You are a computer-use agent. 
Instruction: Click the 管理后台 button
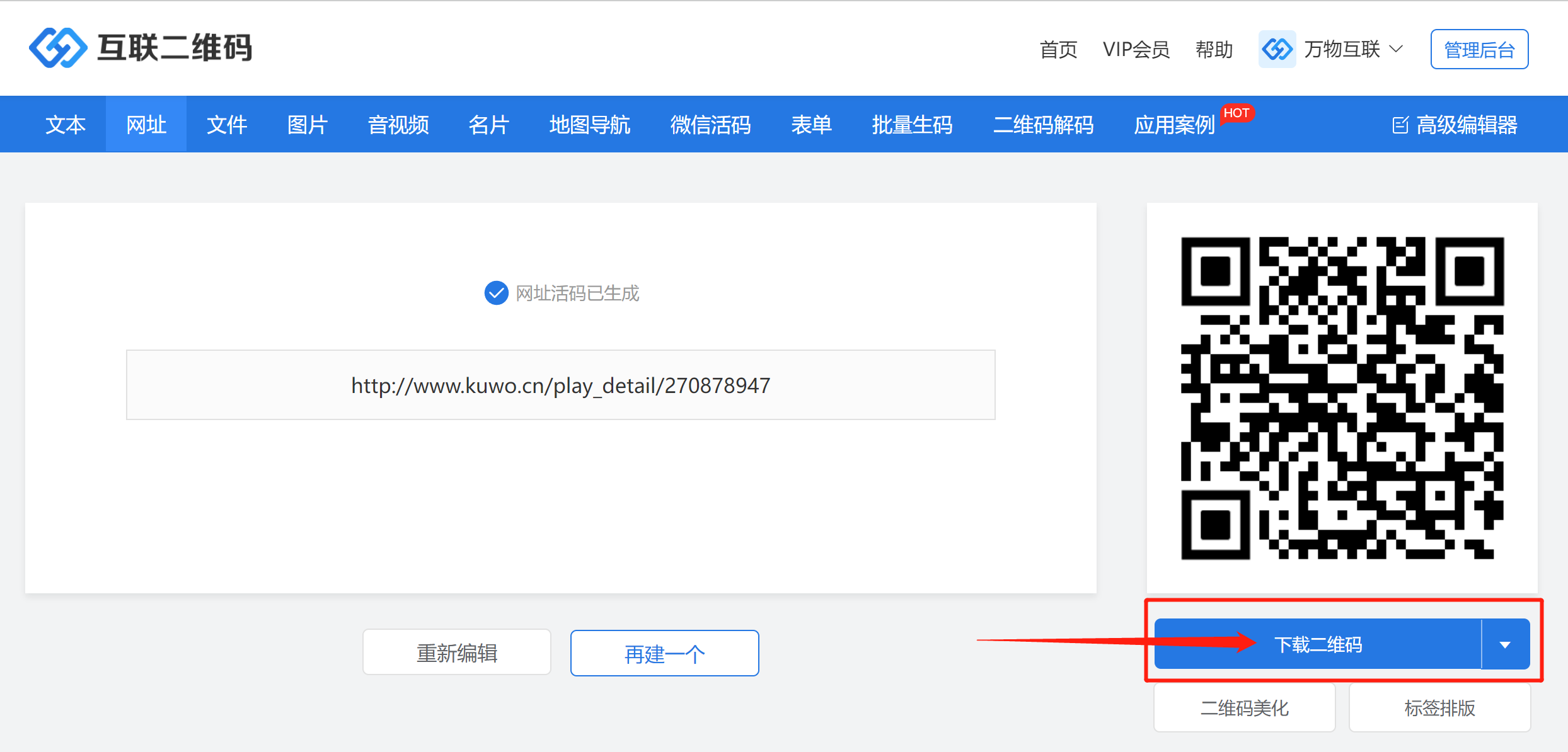(x=1479, y=49)
